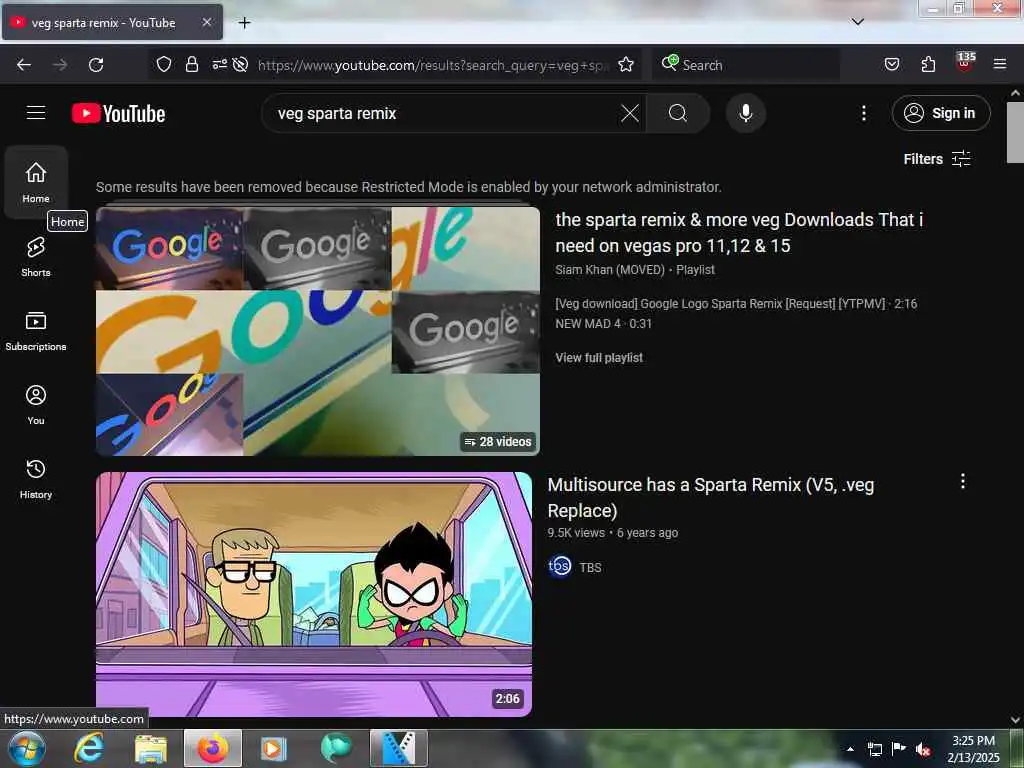Reload the current page
Screen dimensions: 1024x768
(x=96, y=65)
